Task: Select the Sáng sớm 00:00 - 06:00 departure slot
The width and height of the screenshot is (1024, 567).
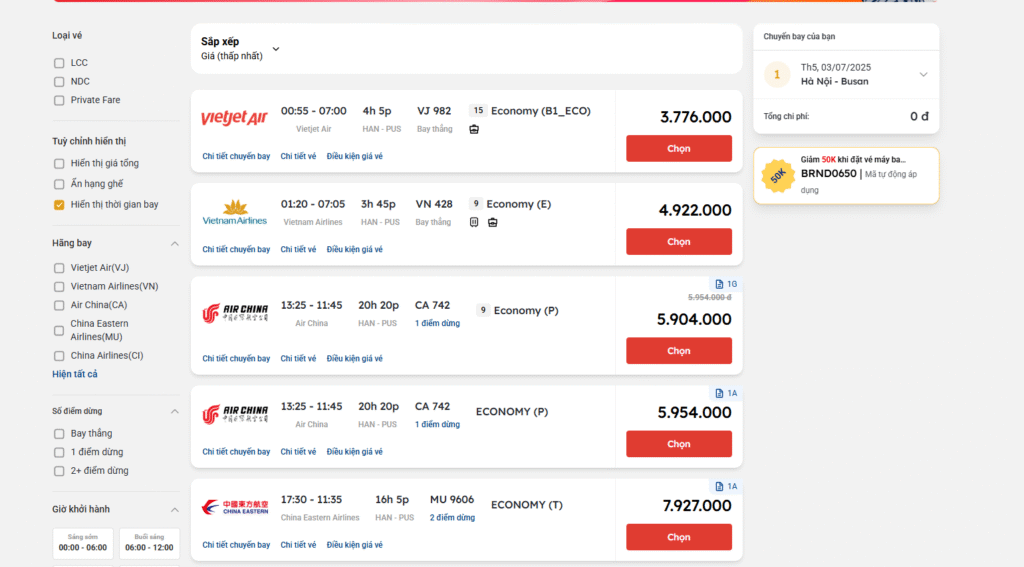Action: pyautogui.click(x=83, y=543)
